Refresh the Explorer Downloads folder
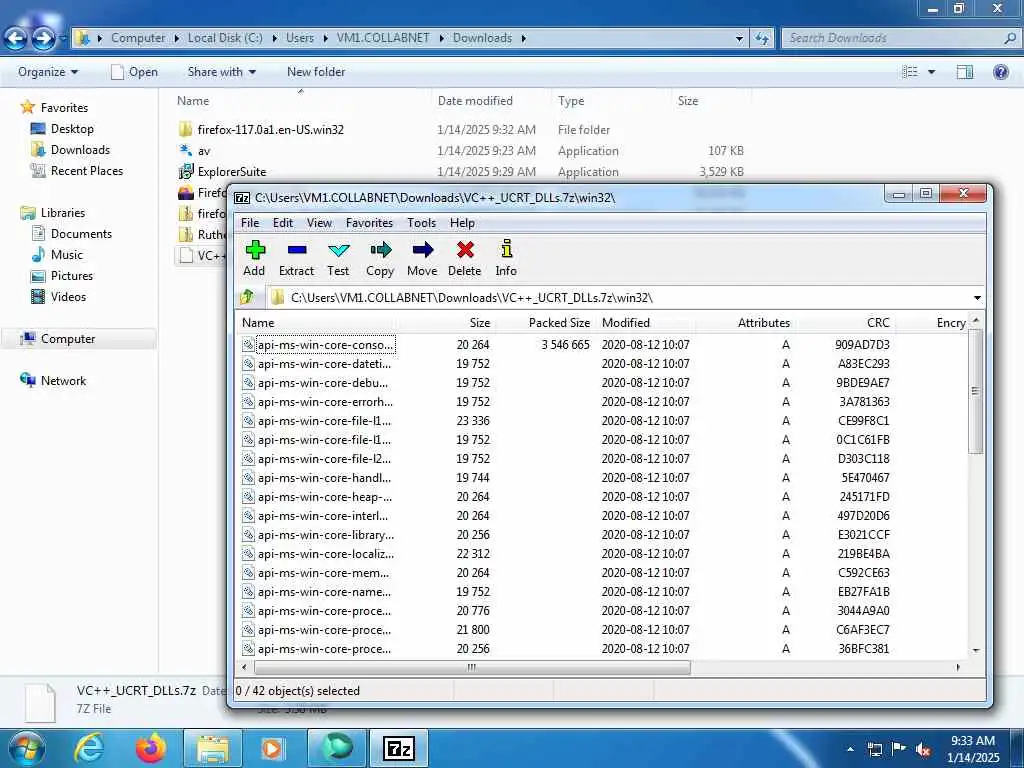Viewport: 1024px width, 768px height. click(x=762, y=39)
